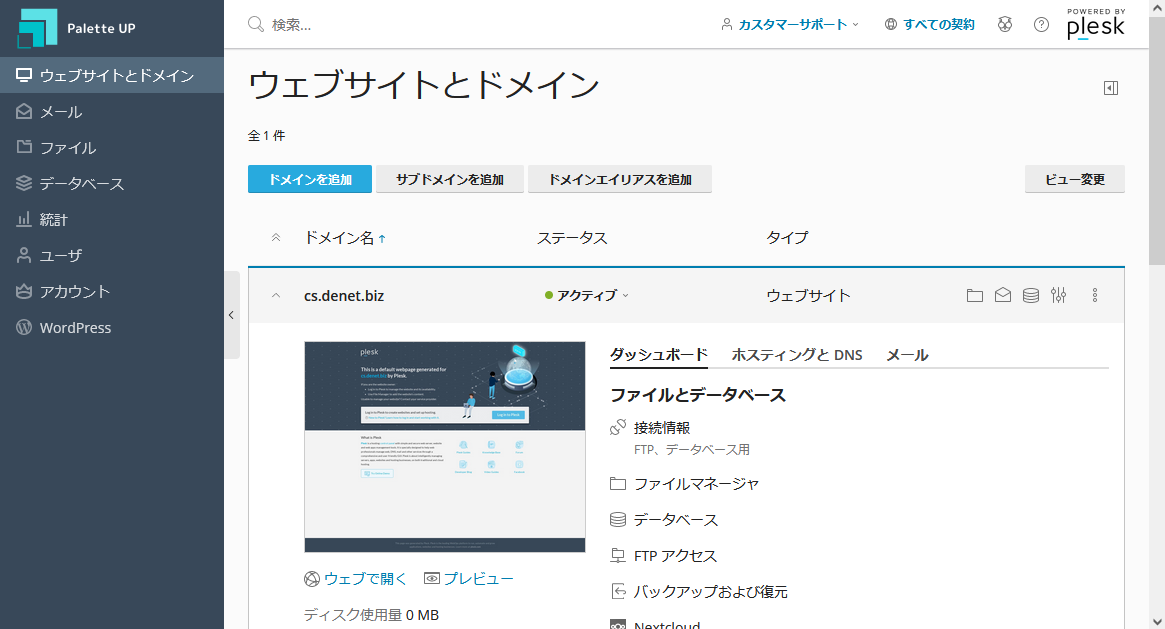
Task: Click the ステータス column header
Action: point(572,238)
